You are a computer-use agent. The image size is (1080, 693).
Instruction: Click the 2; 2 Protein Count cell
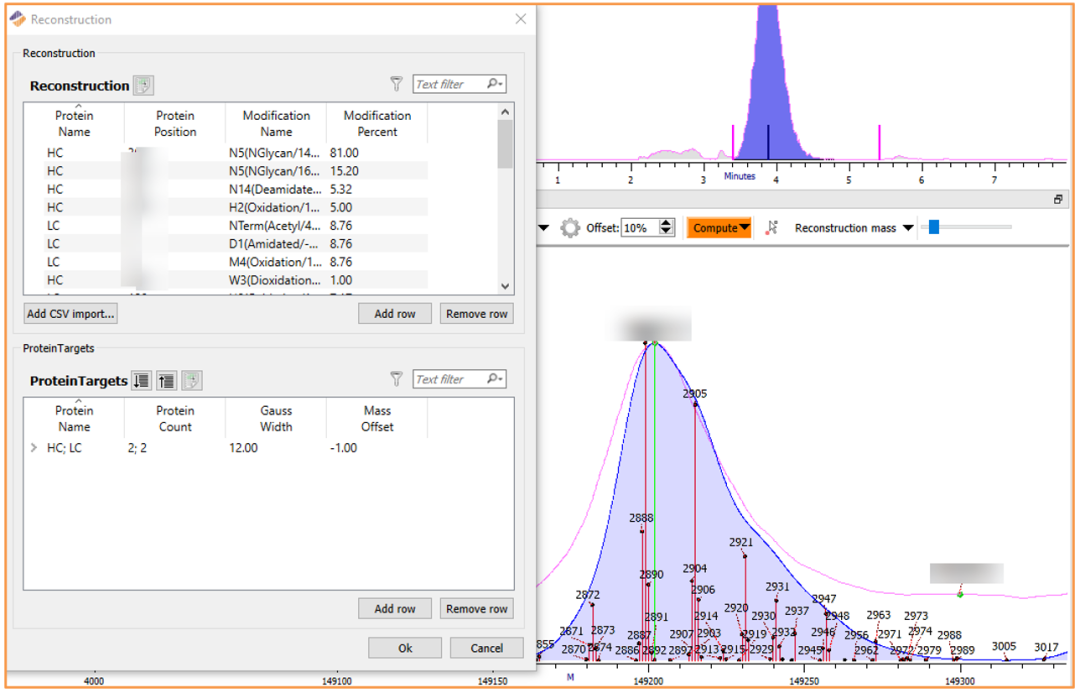[x=175, y=448]
